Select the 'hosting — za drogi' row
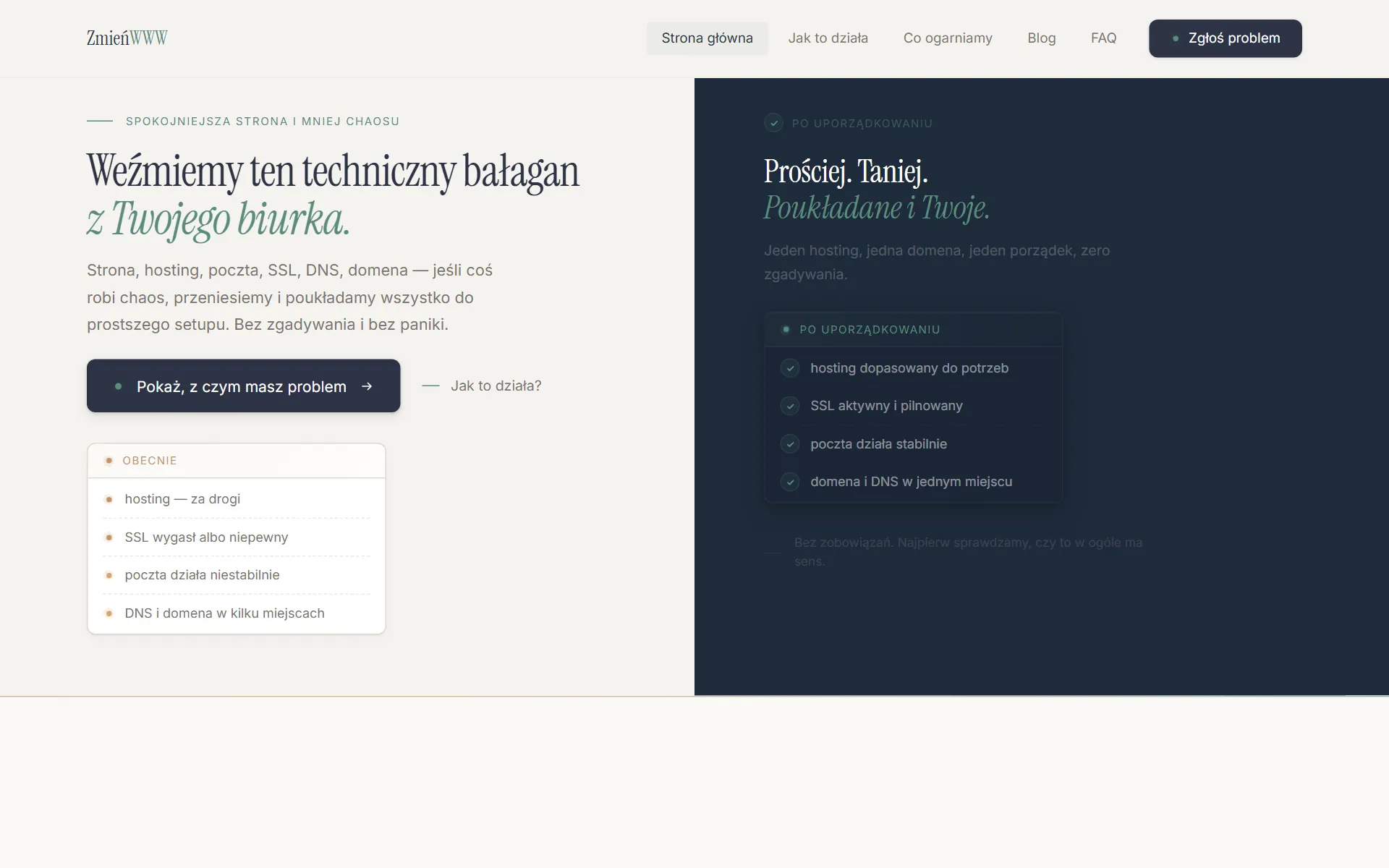This screenshot has height=868, width=1389. [237, 499]
